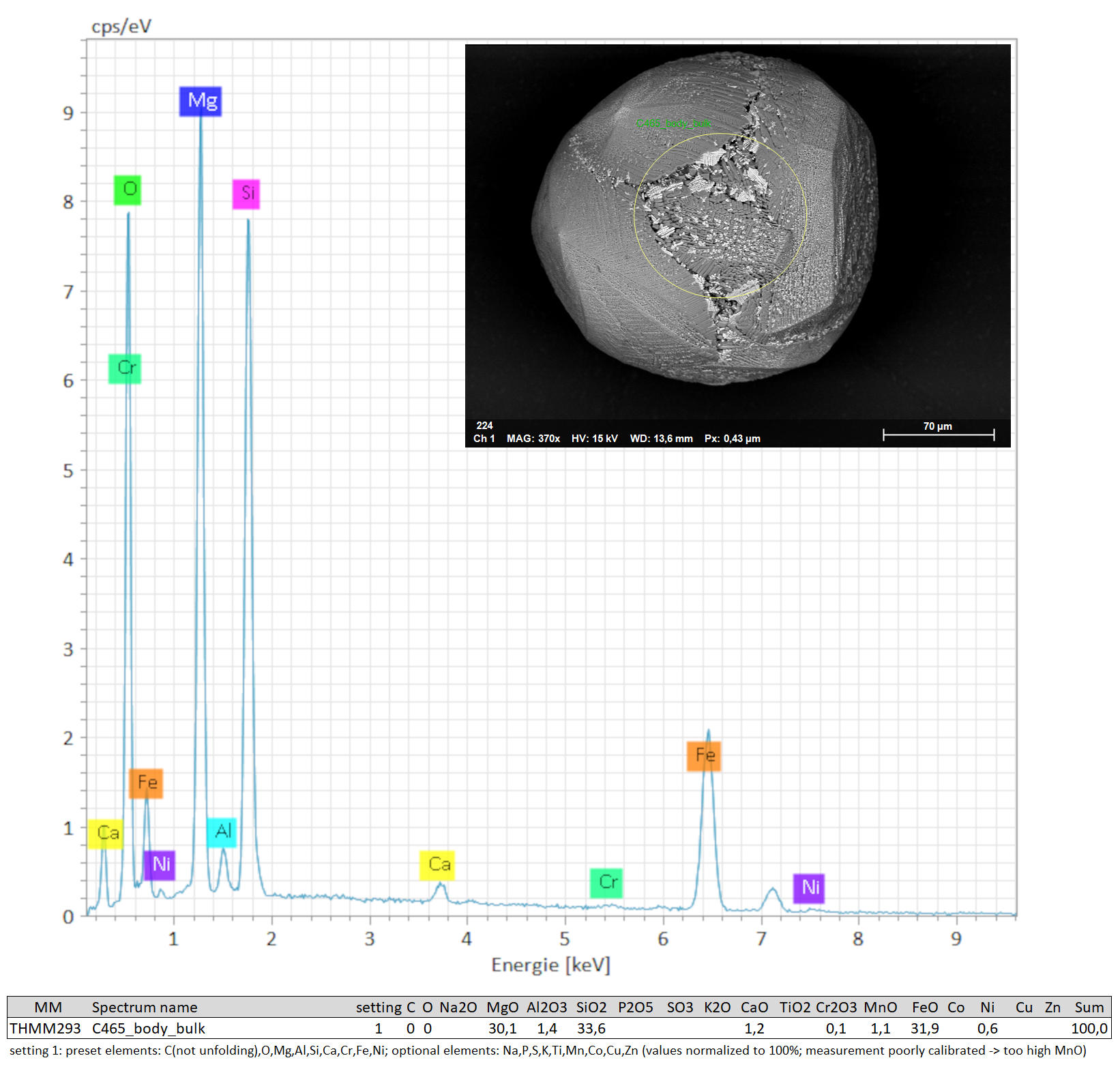Select the green Cr label near 5.4 keV
The image size is (1120, 1071).
tap(606, 883)
